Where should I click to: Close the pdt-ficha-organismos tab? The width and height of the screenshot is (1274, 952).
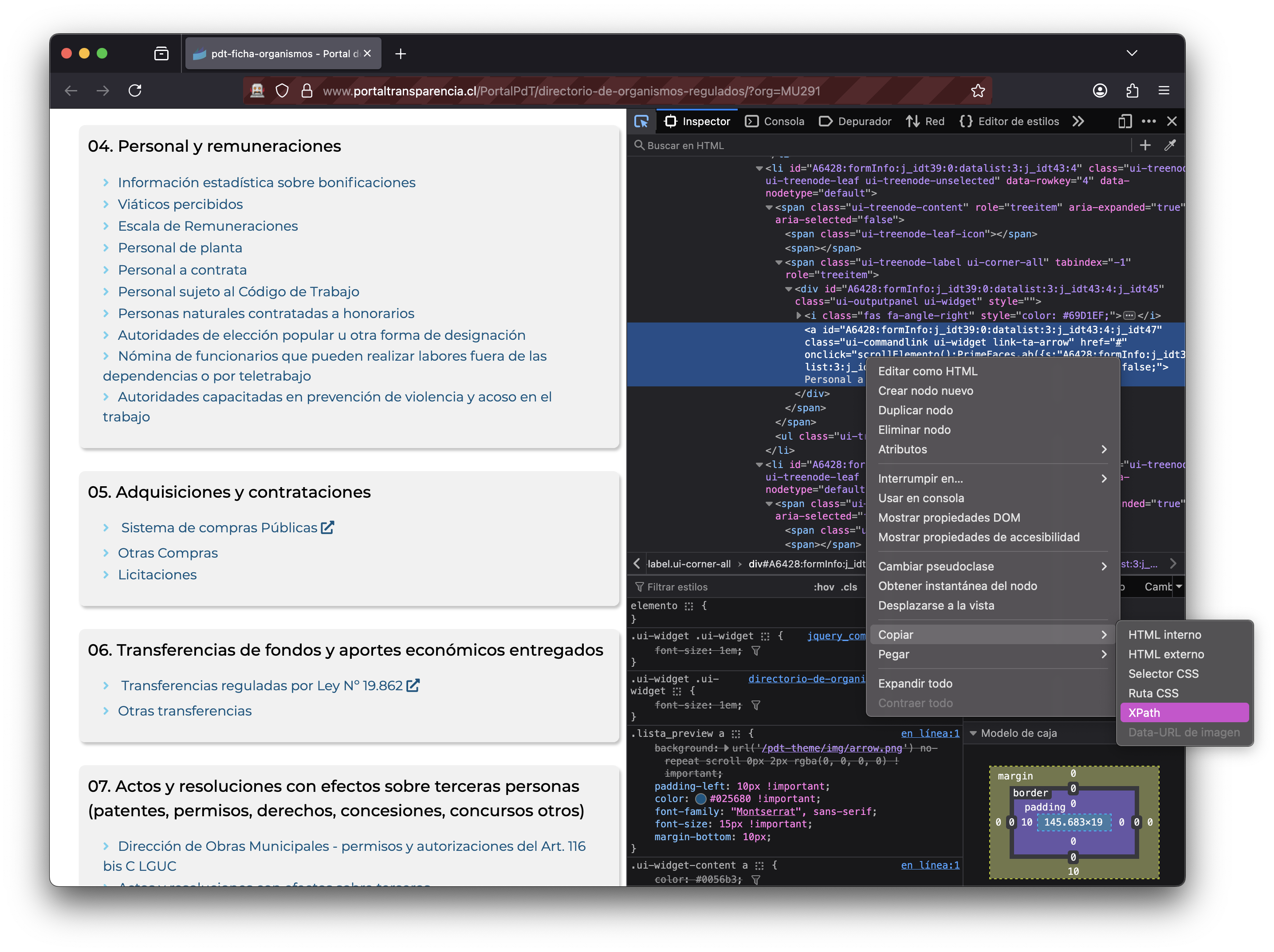(367, 54)
